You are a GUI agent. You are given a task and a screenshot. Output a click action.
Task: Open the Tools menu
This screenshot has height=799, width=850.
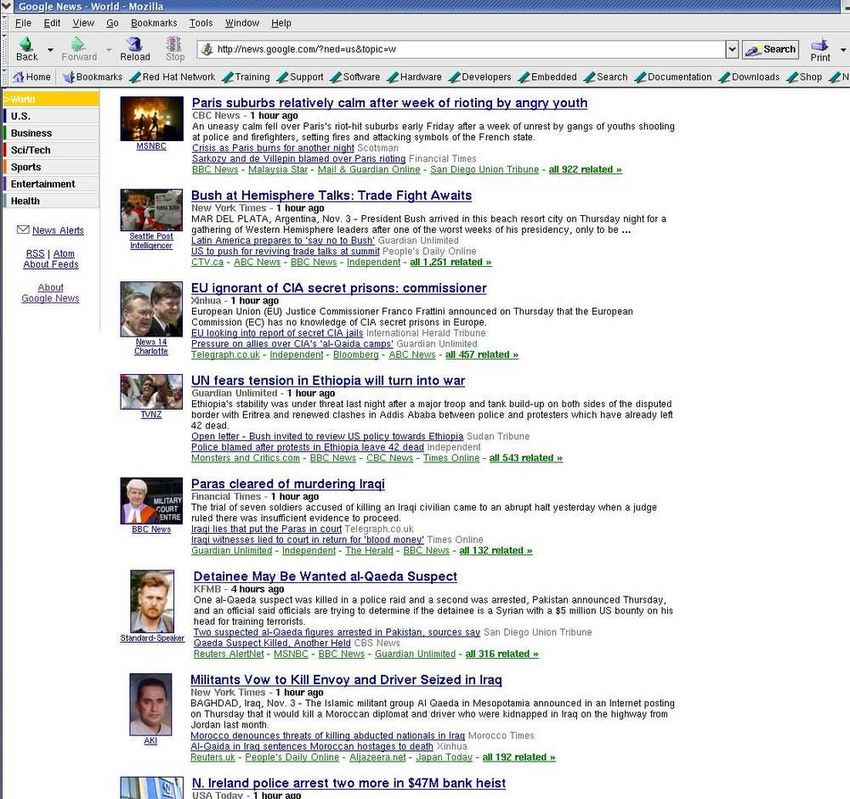tap(201, 22)
